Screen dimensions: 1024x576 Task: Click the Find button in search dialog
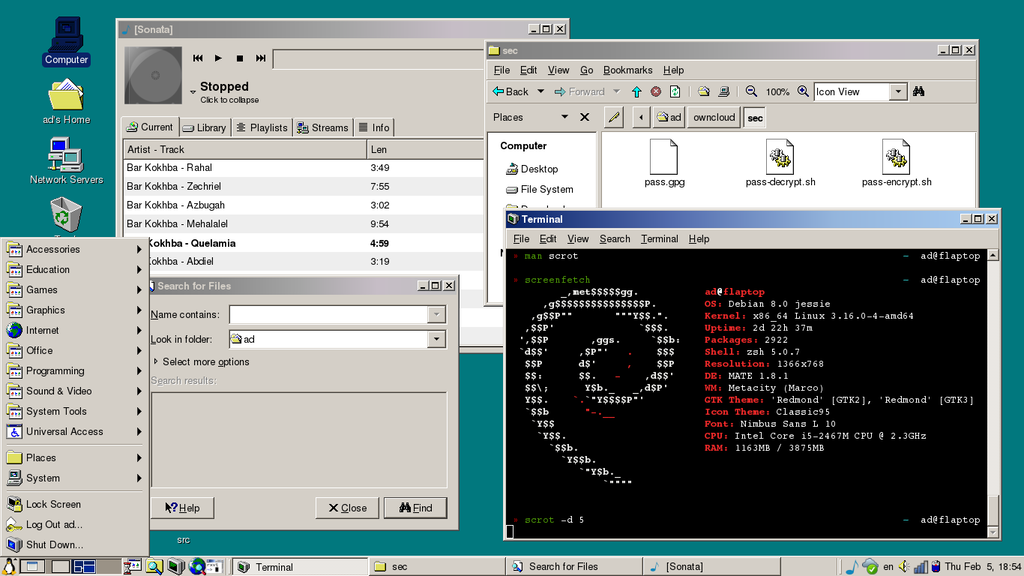(x=415, y=508)
